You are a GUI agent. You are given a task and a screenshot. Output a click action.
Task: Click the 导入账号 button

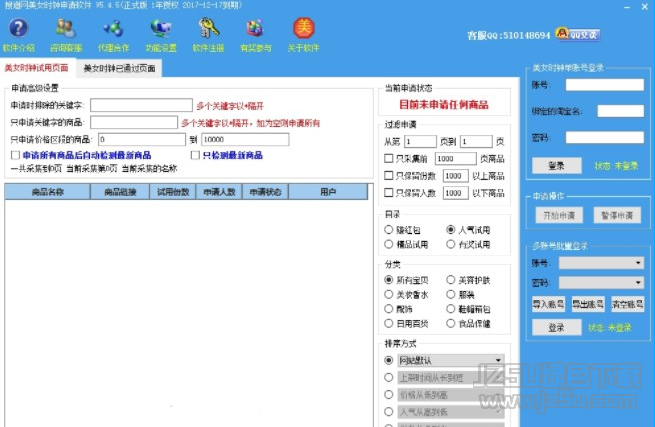[x=548, y=304]
